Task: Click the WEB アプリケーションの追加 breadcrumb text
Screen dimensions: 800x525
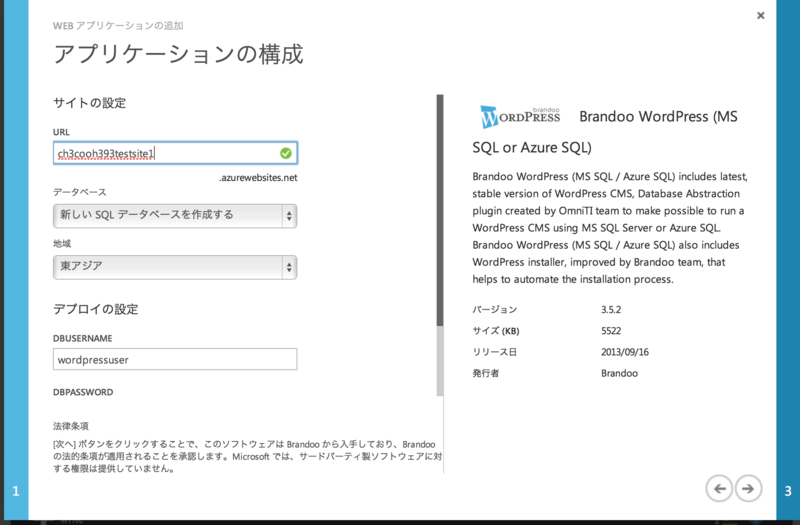Action: pos(118,26)
